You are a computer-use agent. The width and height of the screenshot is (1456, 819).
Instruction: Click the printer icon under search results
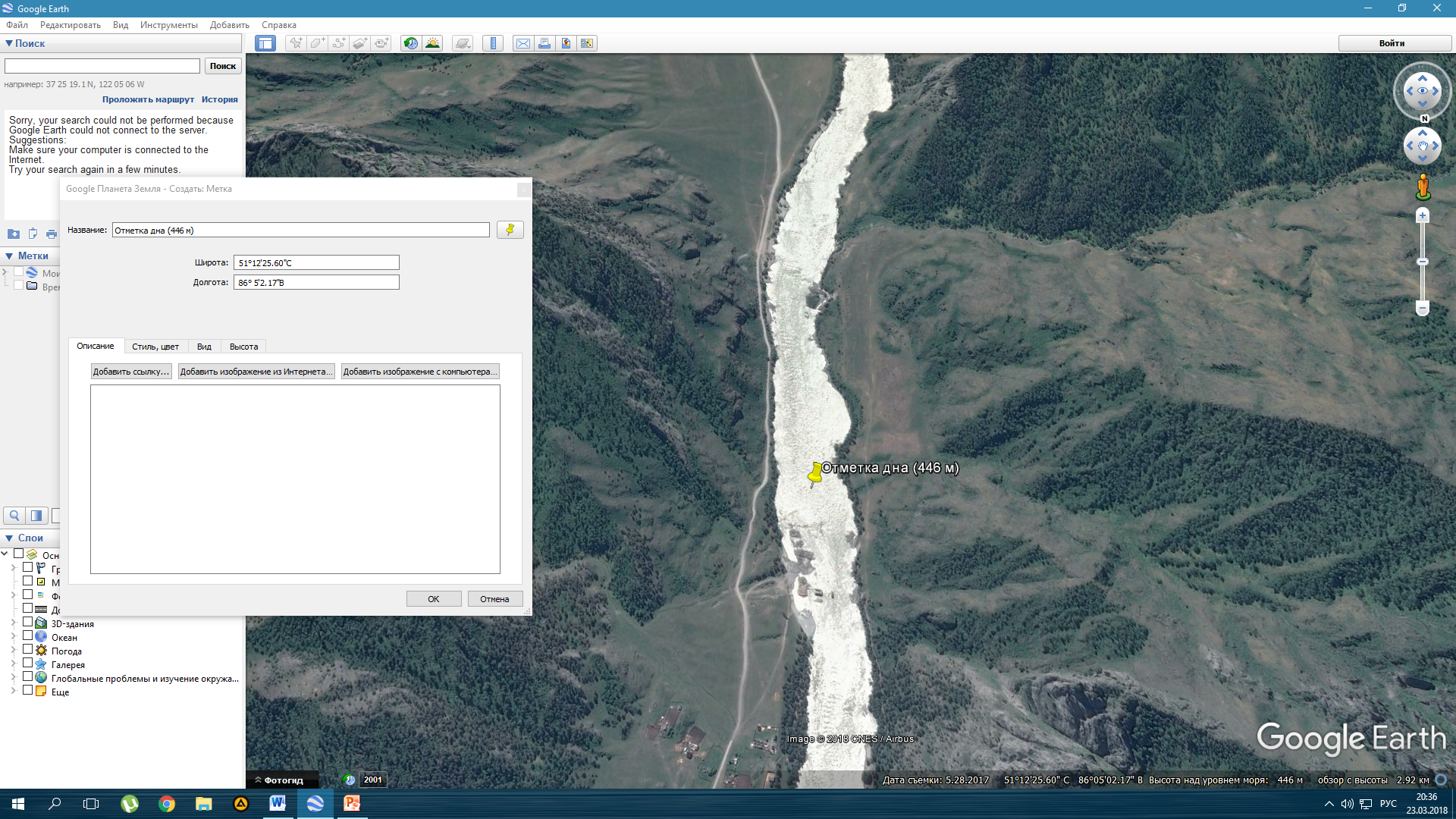click(52, 234)
